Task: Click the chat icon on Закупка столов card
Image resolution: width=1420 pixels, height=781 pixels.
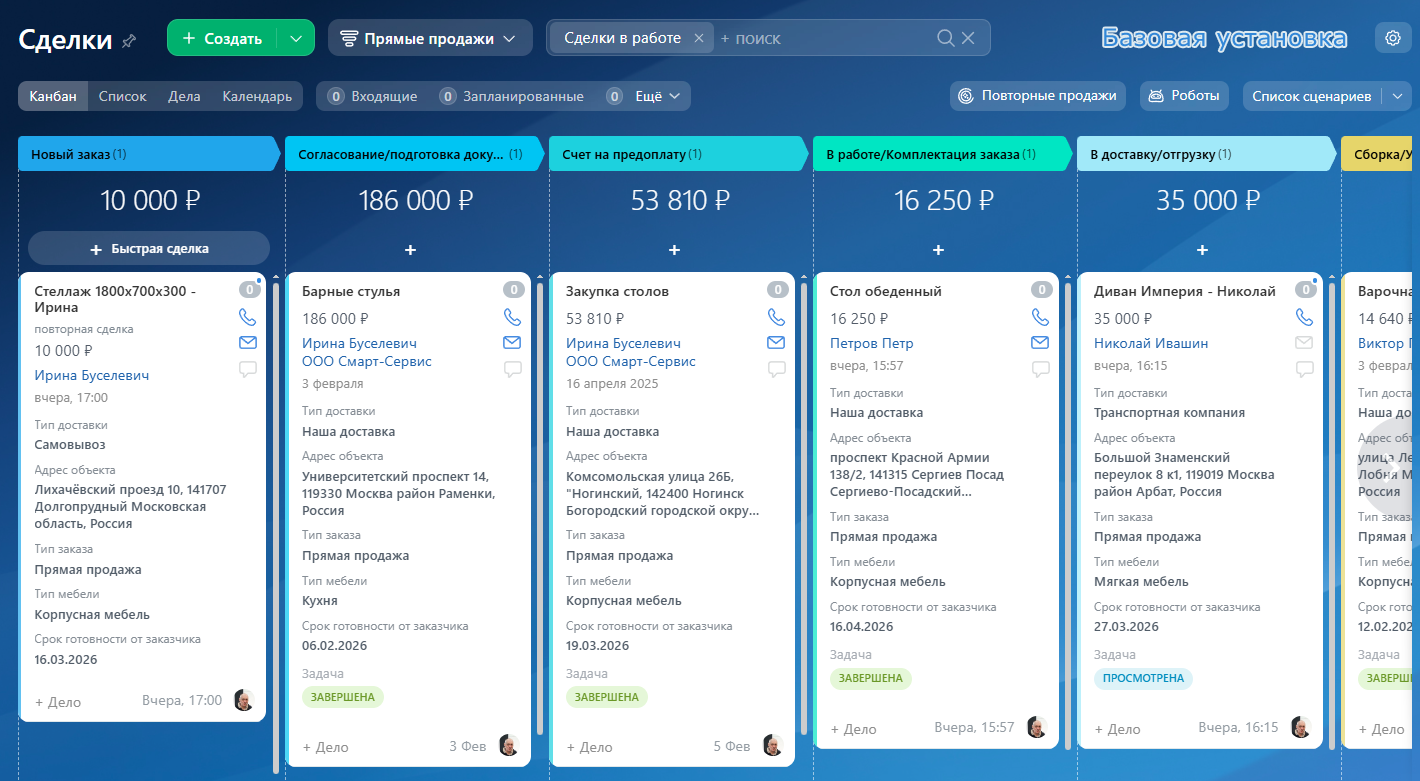Action: 776,369
